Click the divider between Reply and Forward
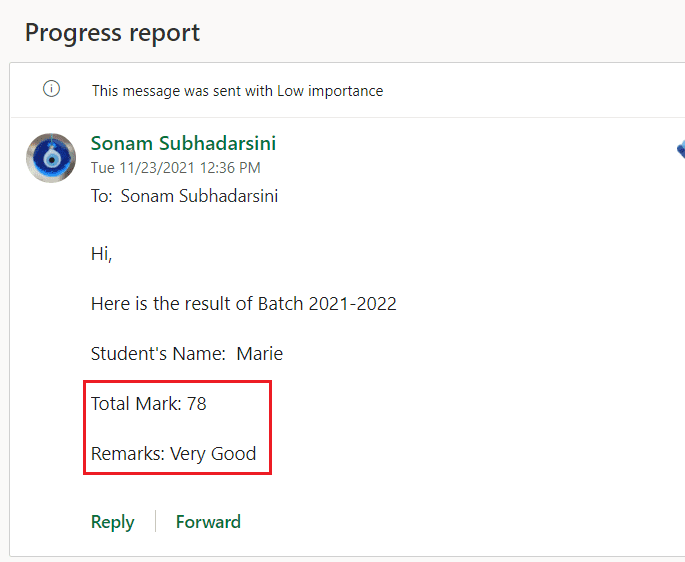The height and width of the screenshot is (562, 685). (x=156, y=521)
